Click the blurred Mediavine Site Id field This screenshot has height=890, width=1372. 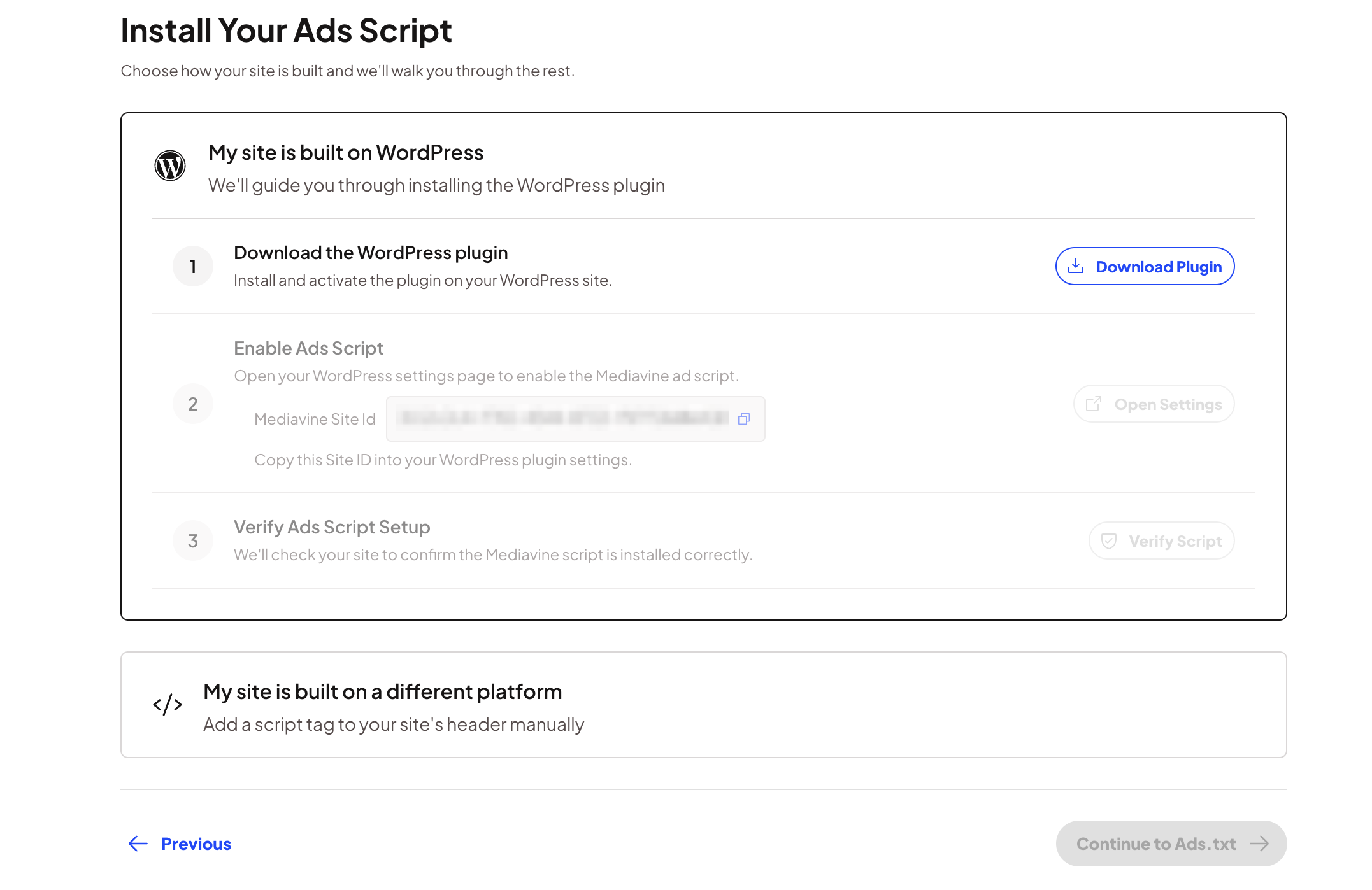(575, 419)
